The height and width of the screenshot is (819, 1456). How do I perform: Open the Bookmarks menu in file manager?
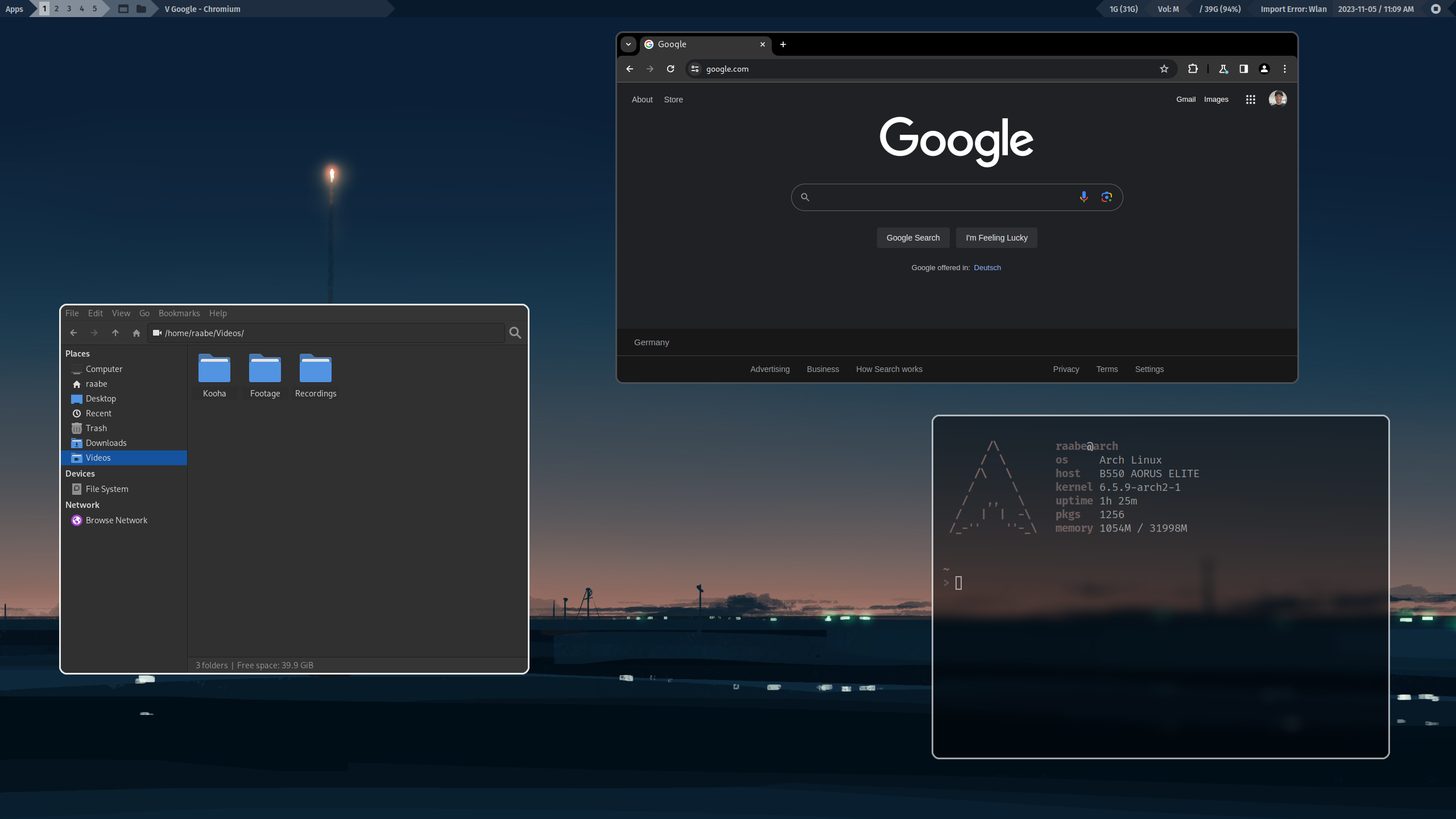(x=179, y=313)
